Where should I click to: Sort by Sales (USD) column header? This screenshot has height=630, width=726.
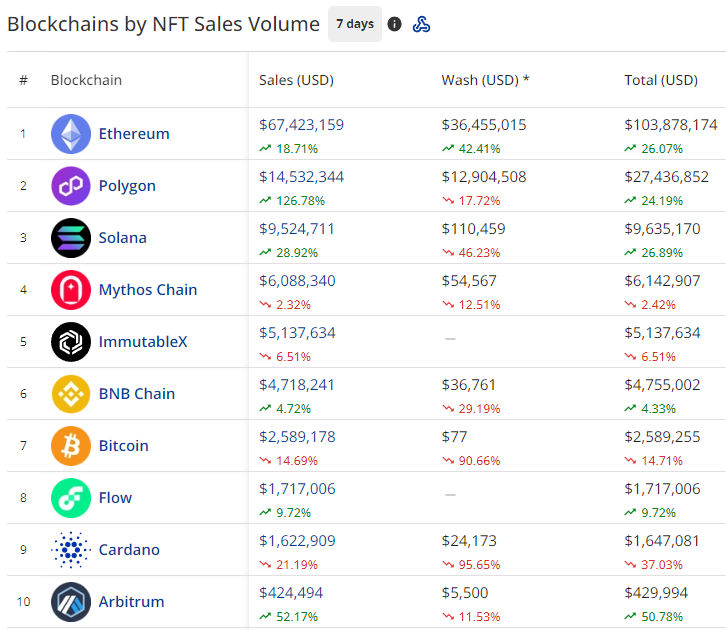coord(296,80)
